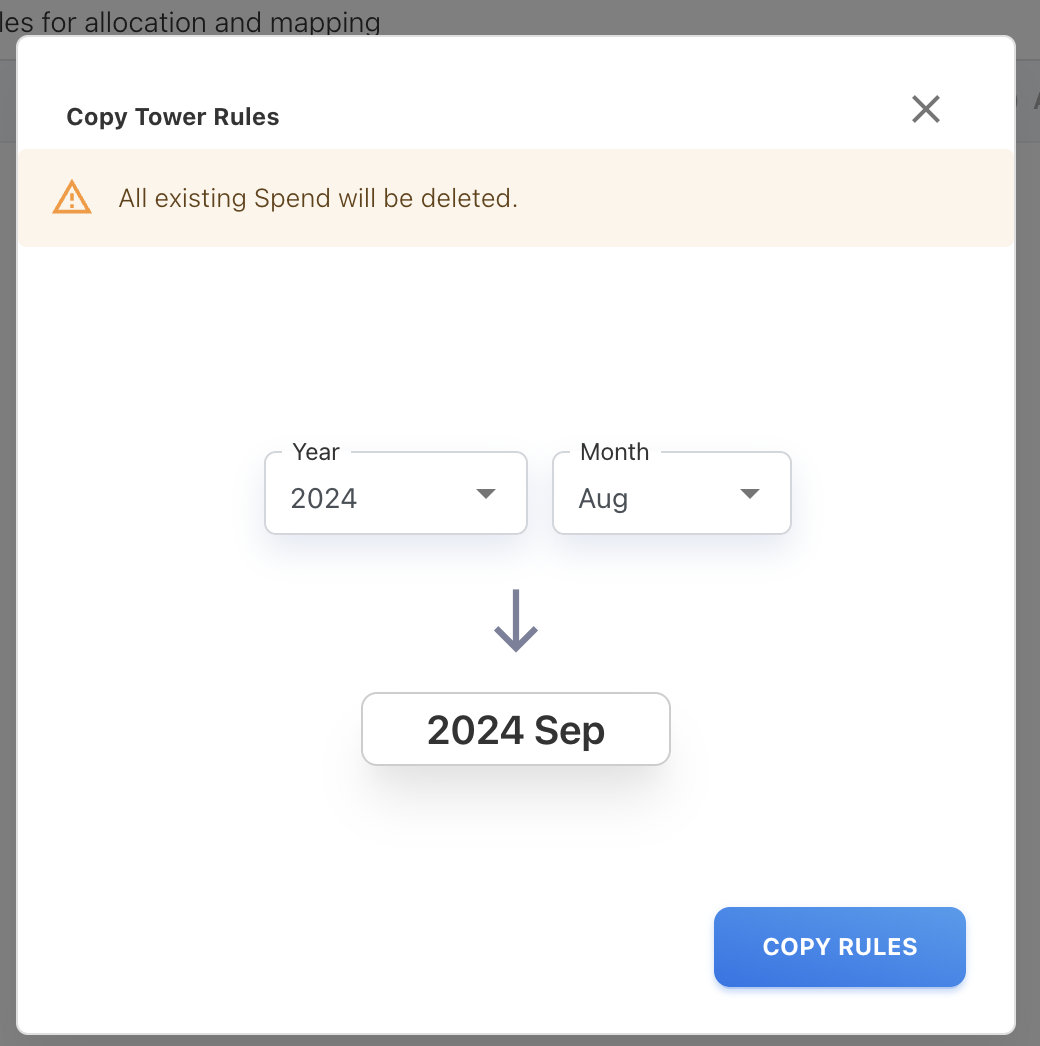Click the downward arrow above 2024 Sep
This screenshot has height=1046, width=1040.
(516, 621)
